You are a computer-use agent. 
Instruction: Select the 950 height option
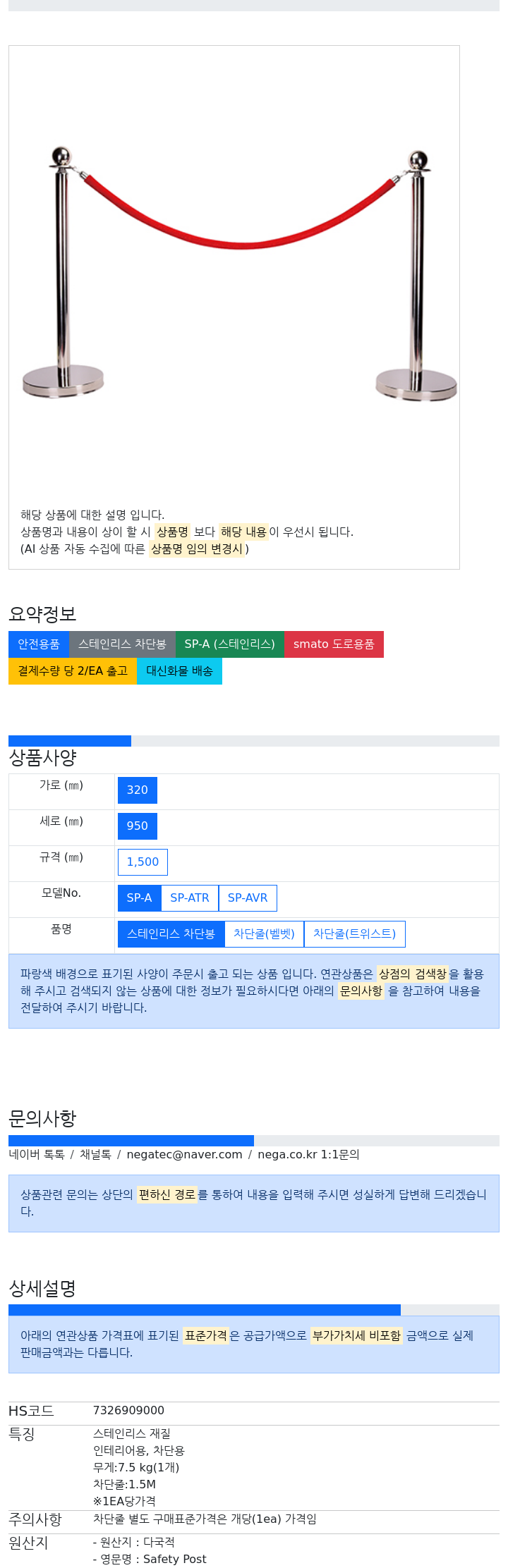point(138,826)
